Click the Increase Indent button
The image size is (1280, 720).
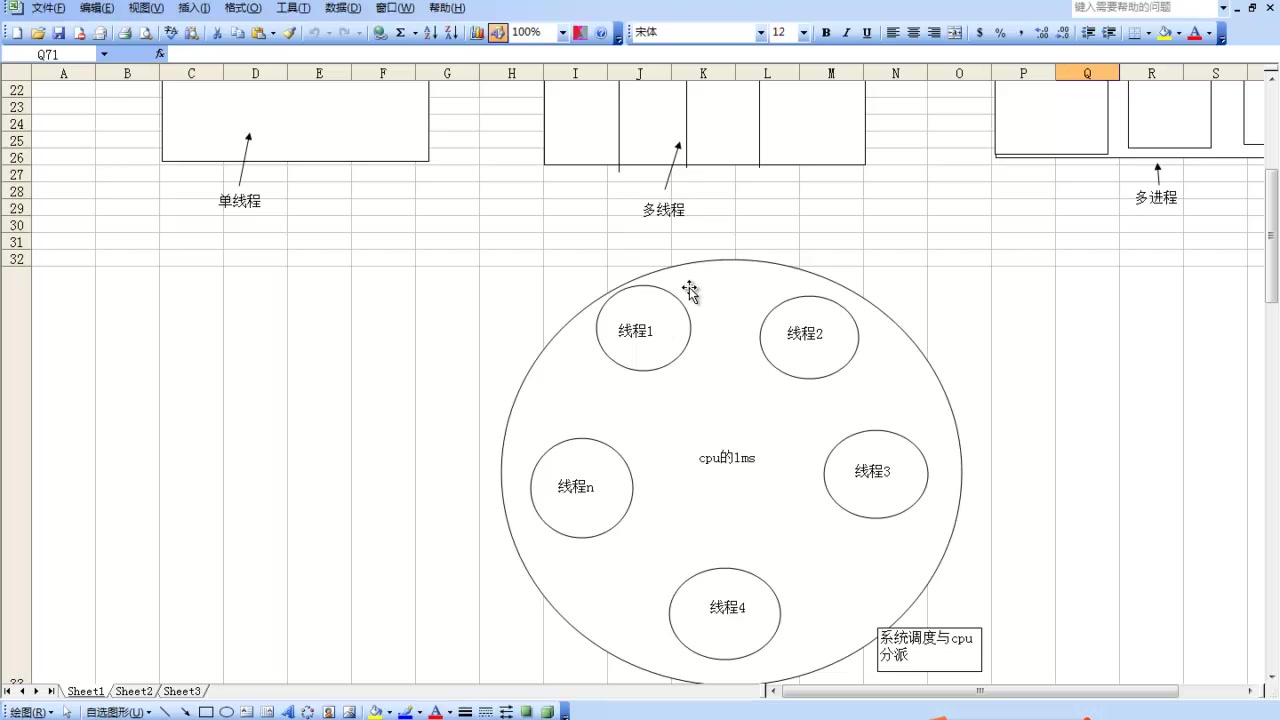(x=1109, y=33)
